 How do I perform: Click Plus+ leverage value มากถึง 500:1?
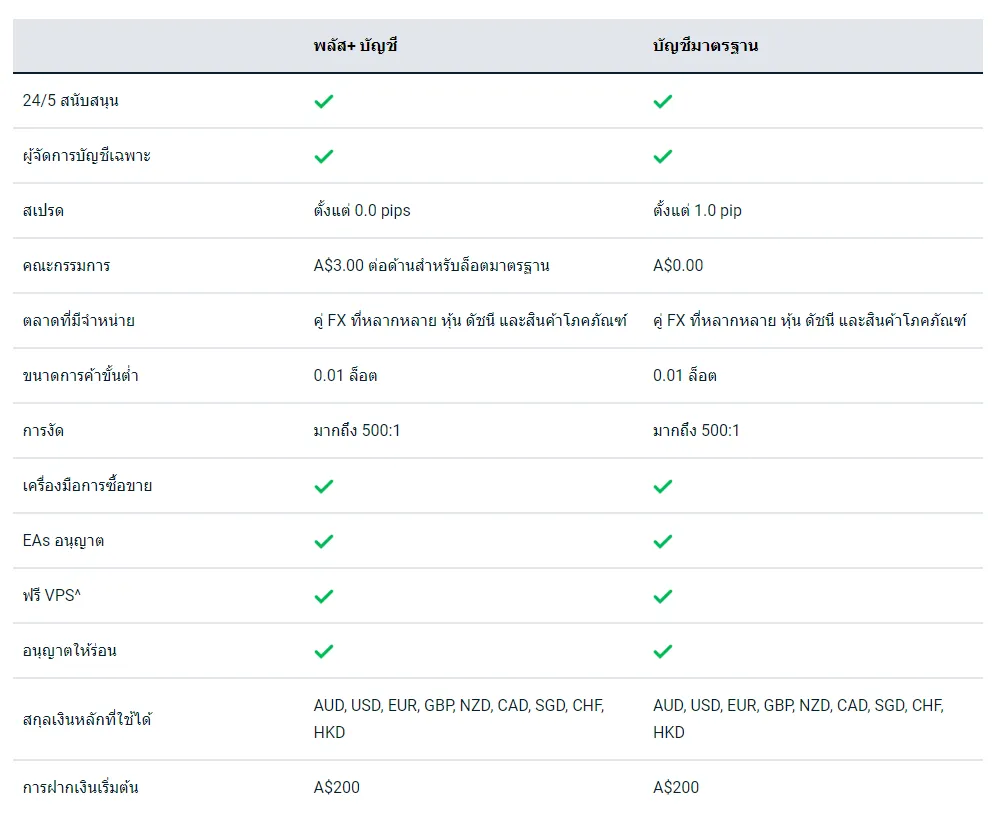pyautogui.click(x=357, y=431)
